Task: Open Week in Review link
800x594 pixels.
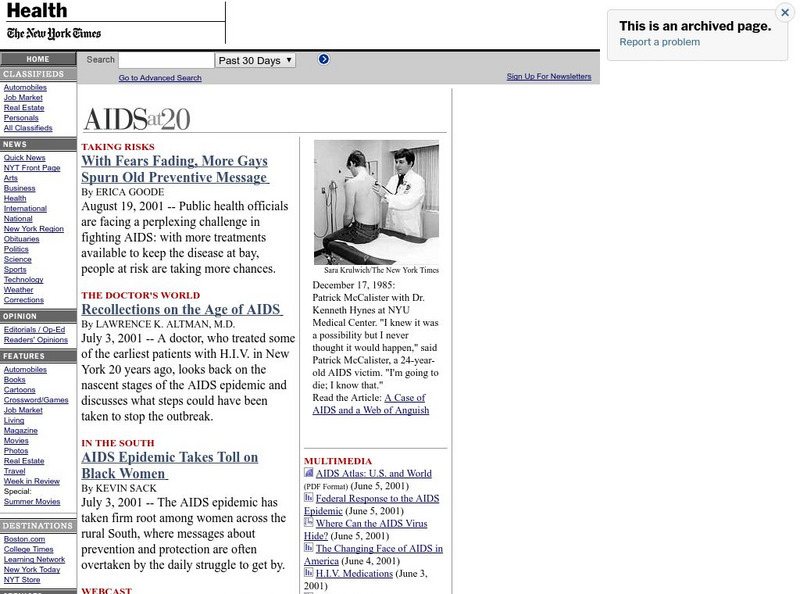Action: pyautogui.click(x=32, y=481)
